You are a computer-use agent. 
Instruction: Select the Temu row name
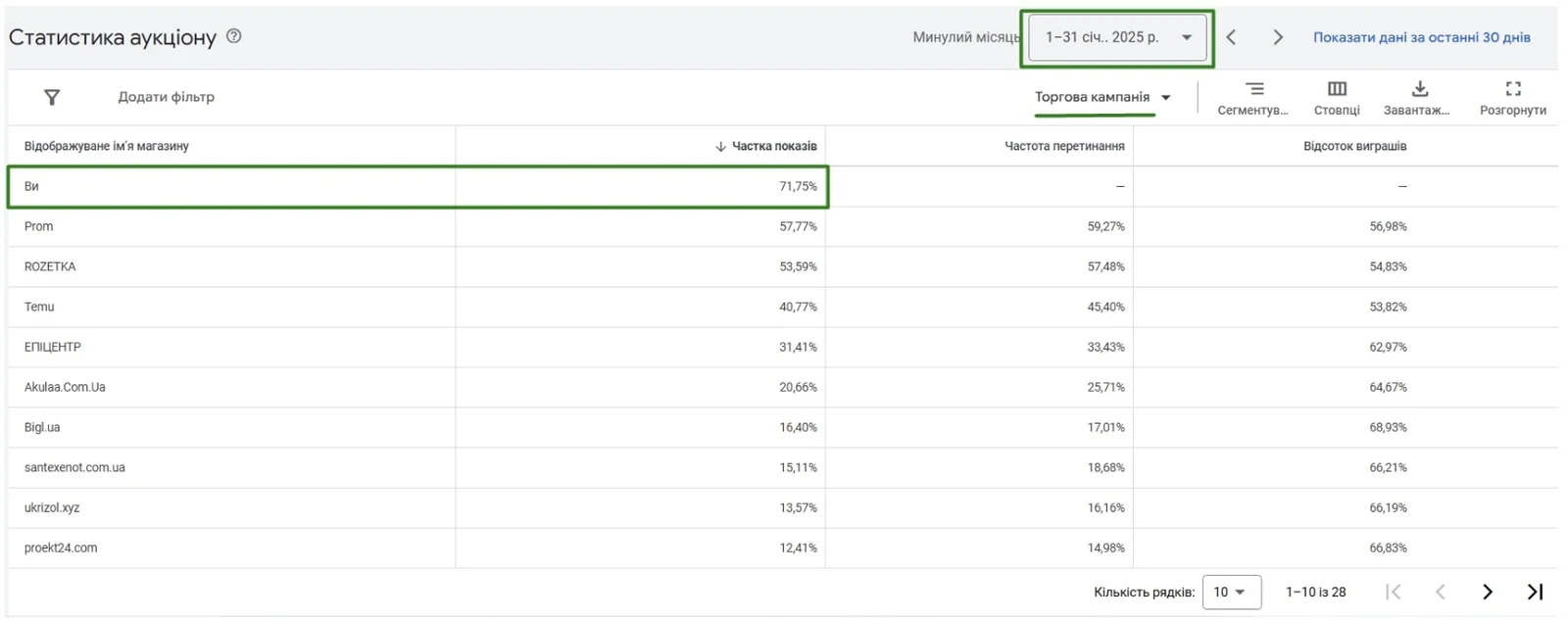pyautogui.click(x=39, y=307)
